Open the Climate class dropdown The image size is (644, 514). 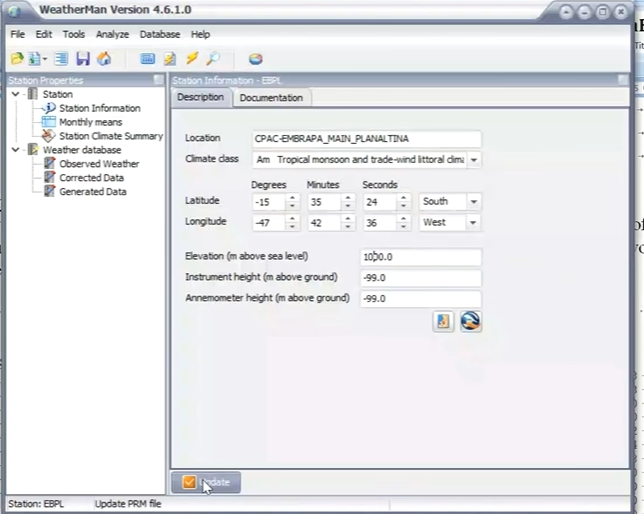coord(474,160)
